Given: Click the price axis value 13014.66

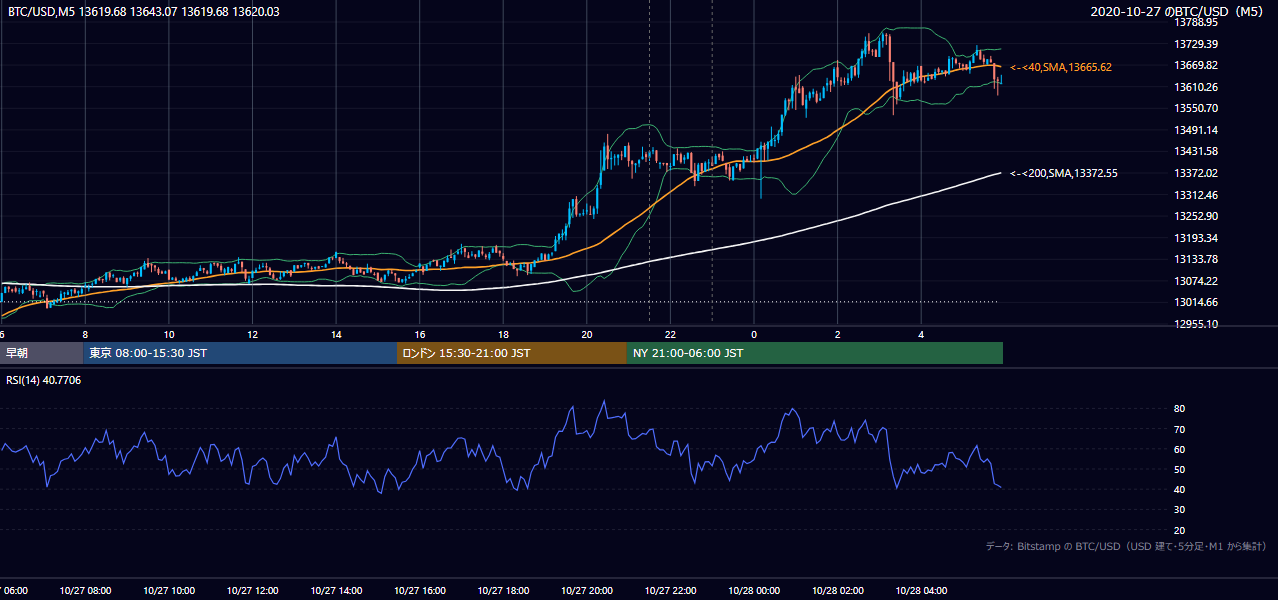Looking at the screenshot, I should 1196,302.
